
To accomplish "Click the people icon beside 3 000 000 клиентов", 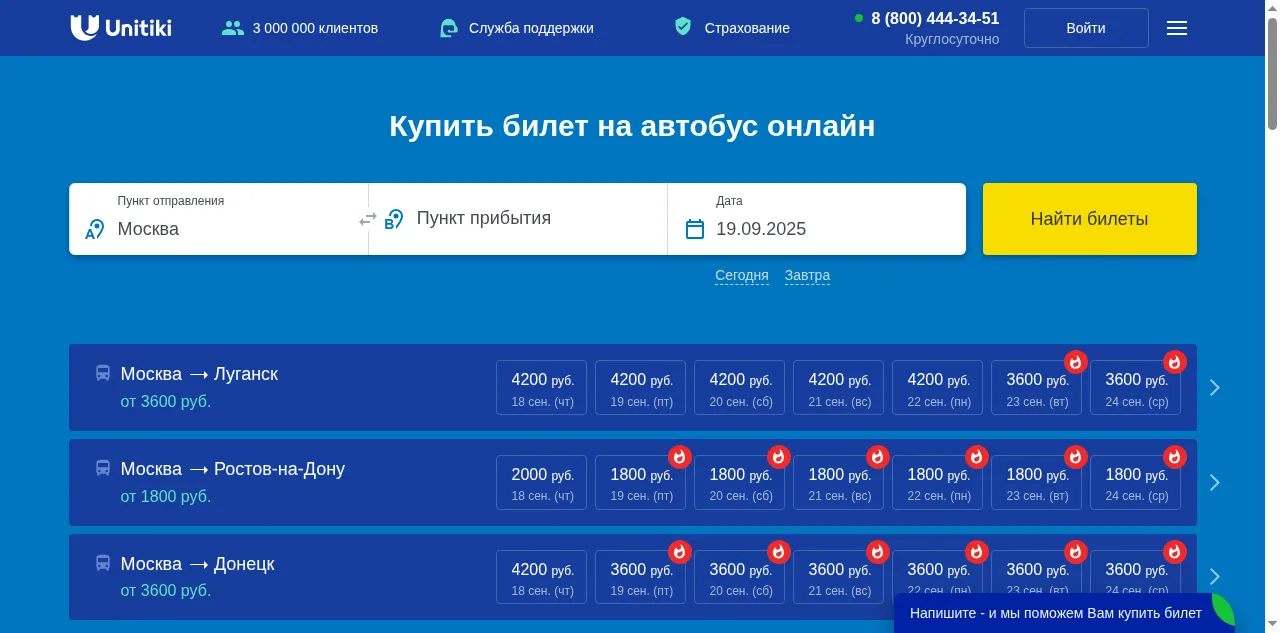I will (x=233, y=28).
